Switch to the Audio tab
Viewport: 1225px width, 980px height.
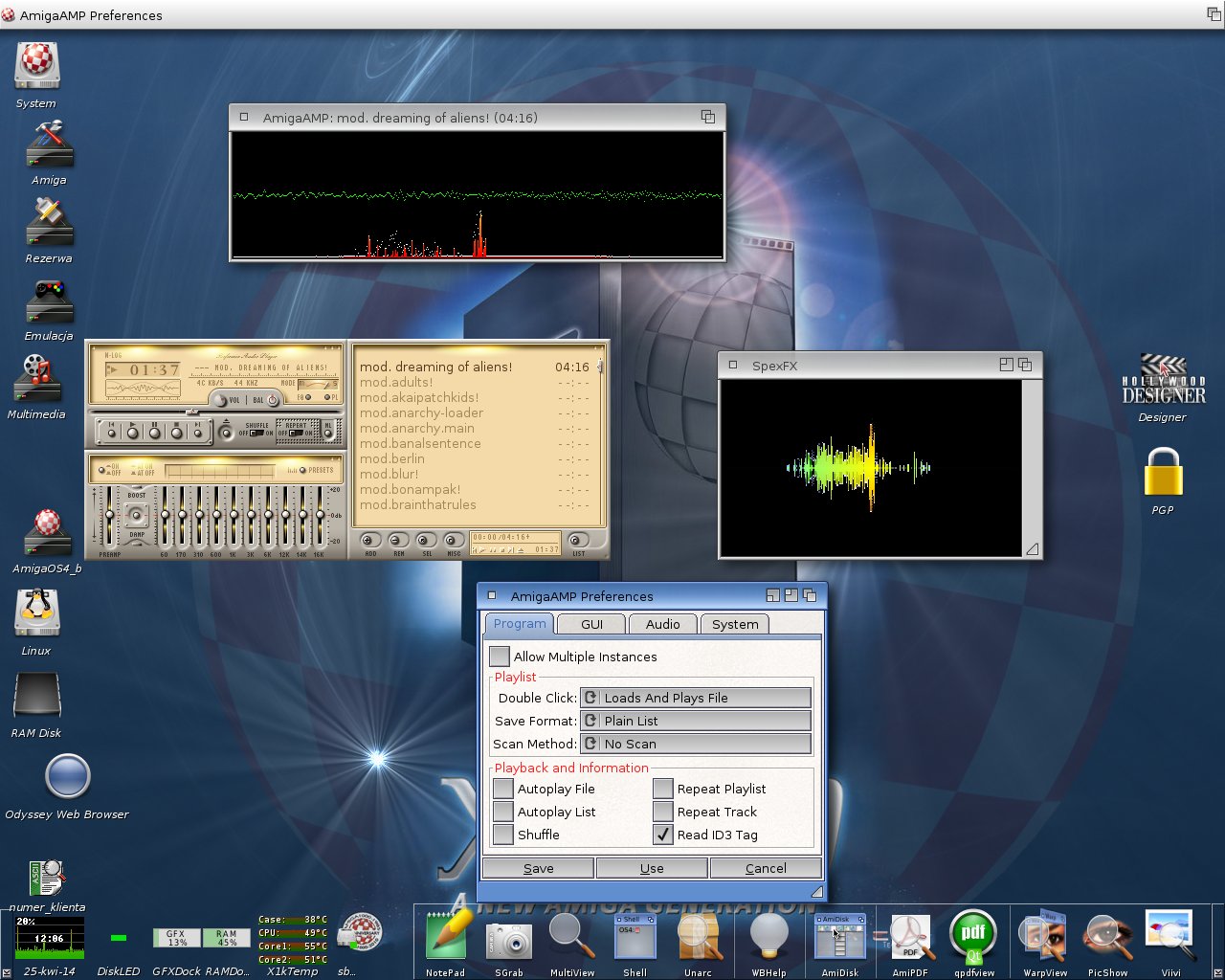point(663,624)
